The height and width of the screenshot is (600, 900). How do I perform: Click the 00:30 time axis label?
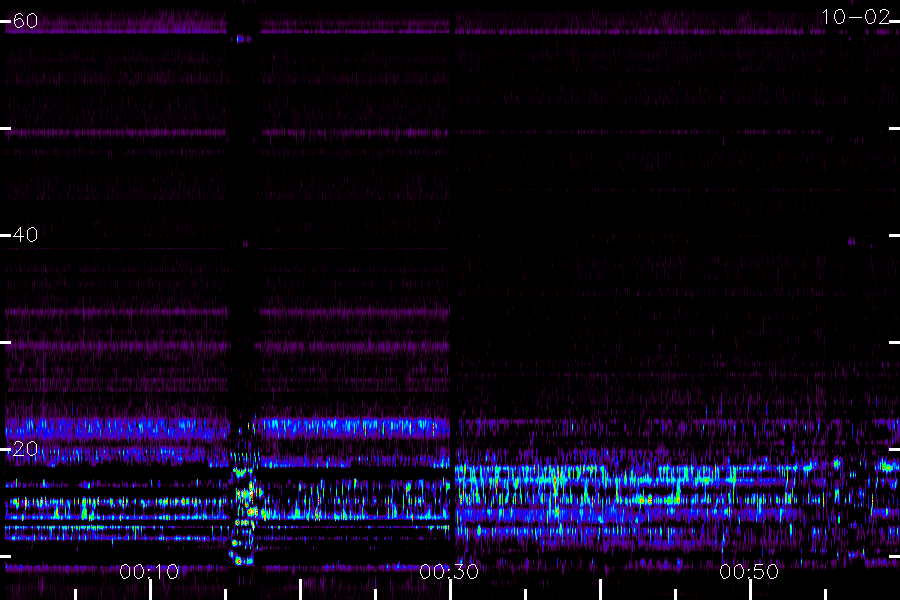click(x=449, y=571)
